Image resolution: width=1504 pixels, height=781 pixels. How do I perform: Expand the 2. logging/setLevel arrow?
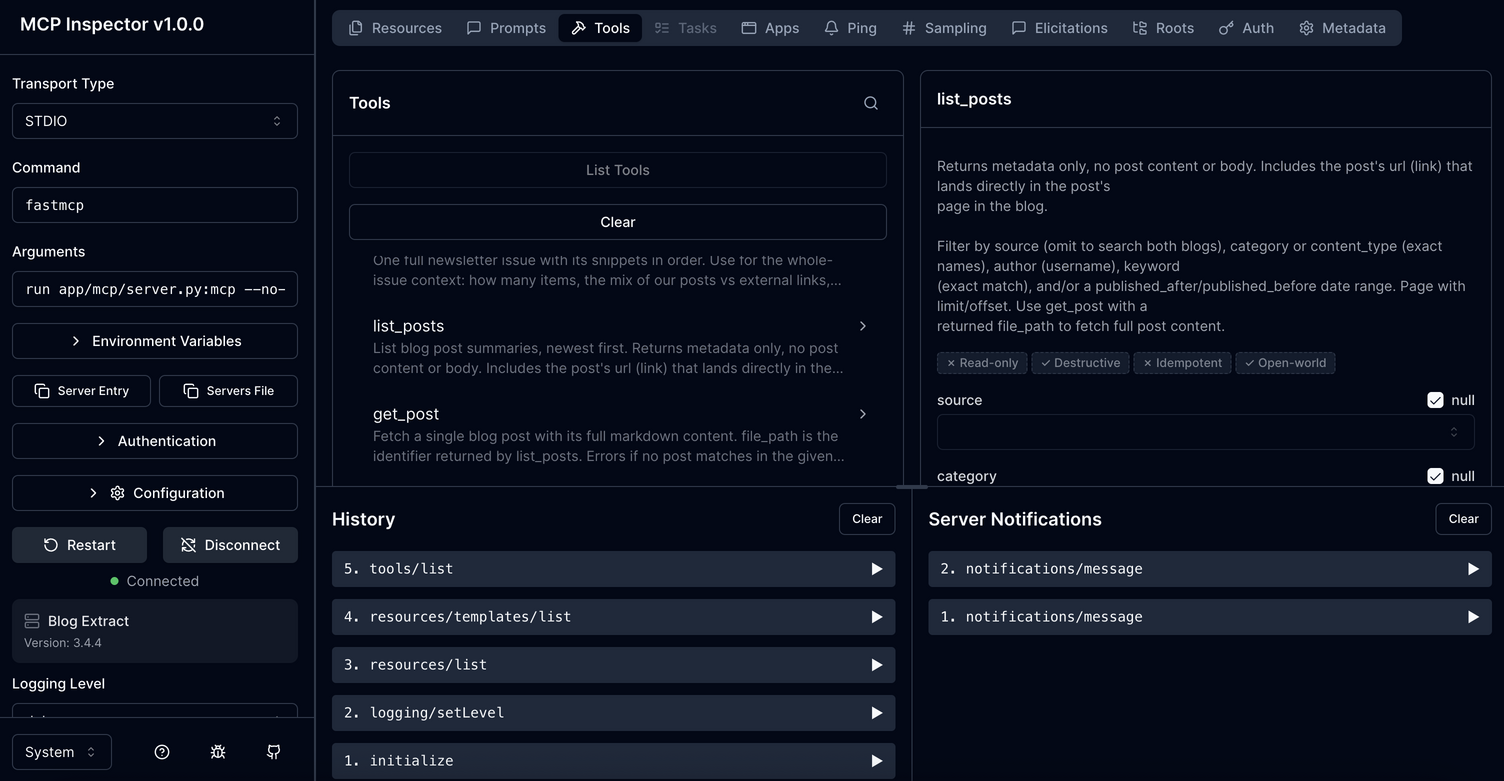[876, 713]
